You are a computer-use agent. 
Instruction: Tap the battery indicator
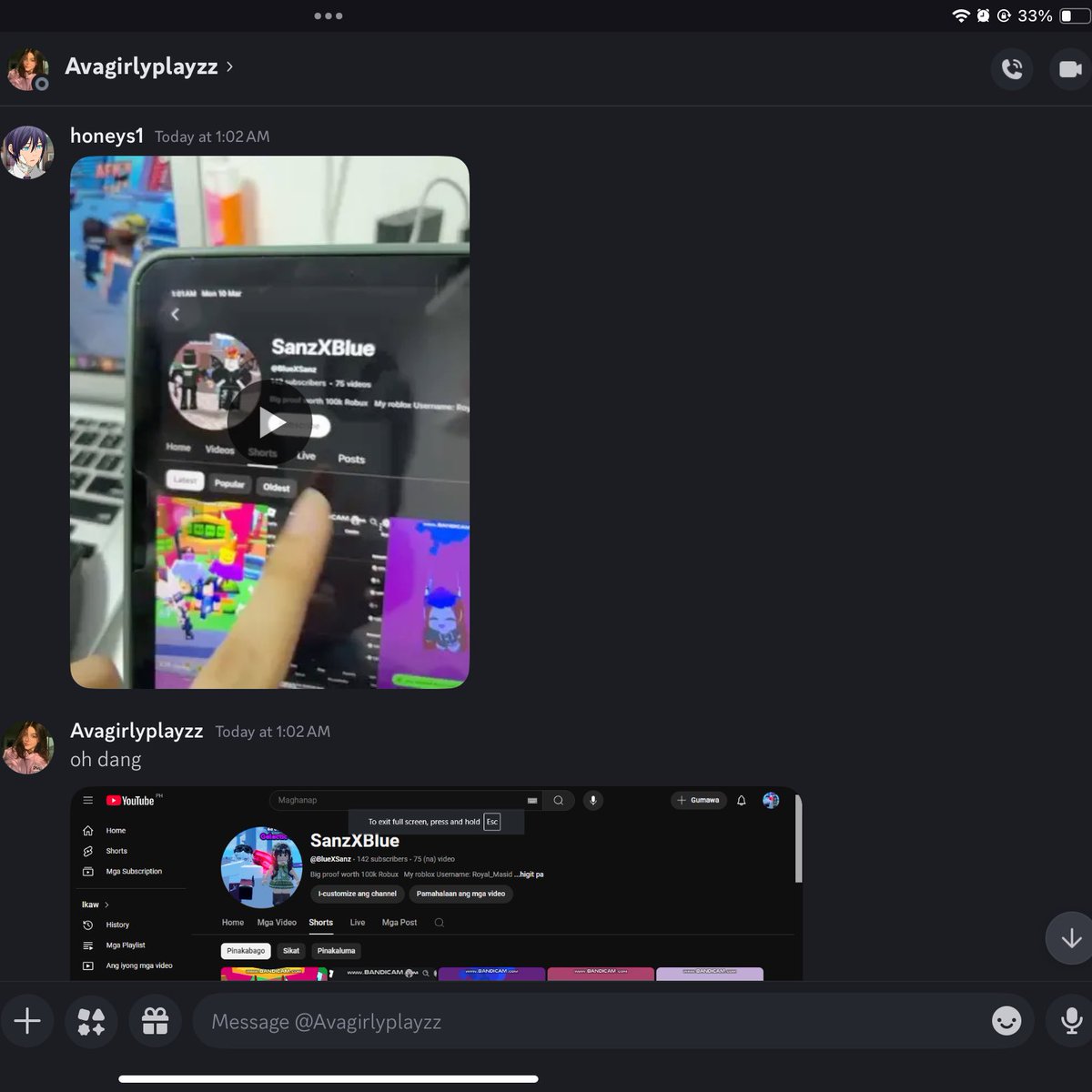click(x=1076, y=15)
